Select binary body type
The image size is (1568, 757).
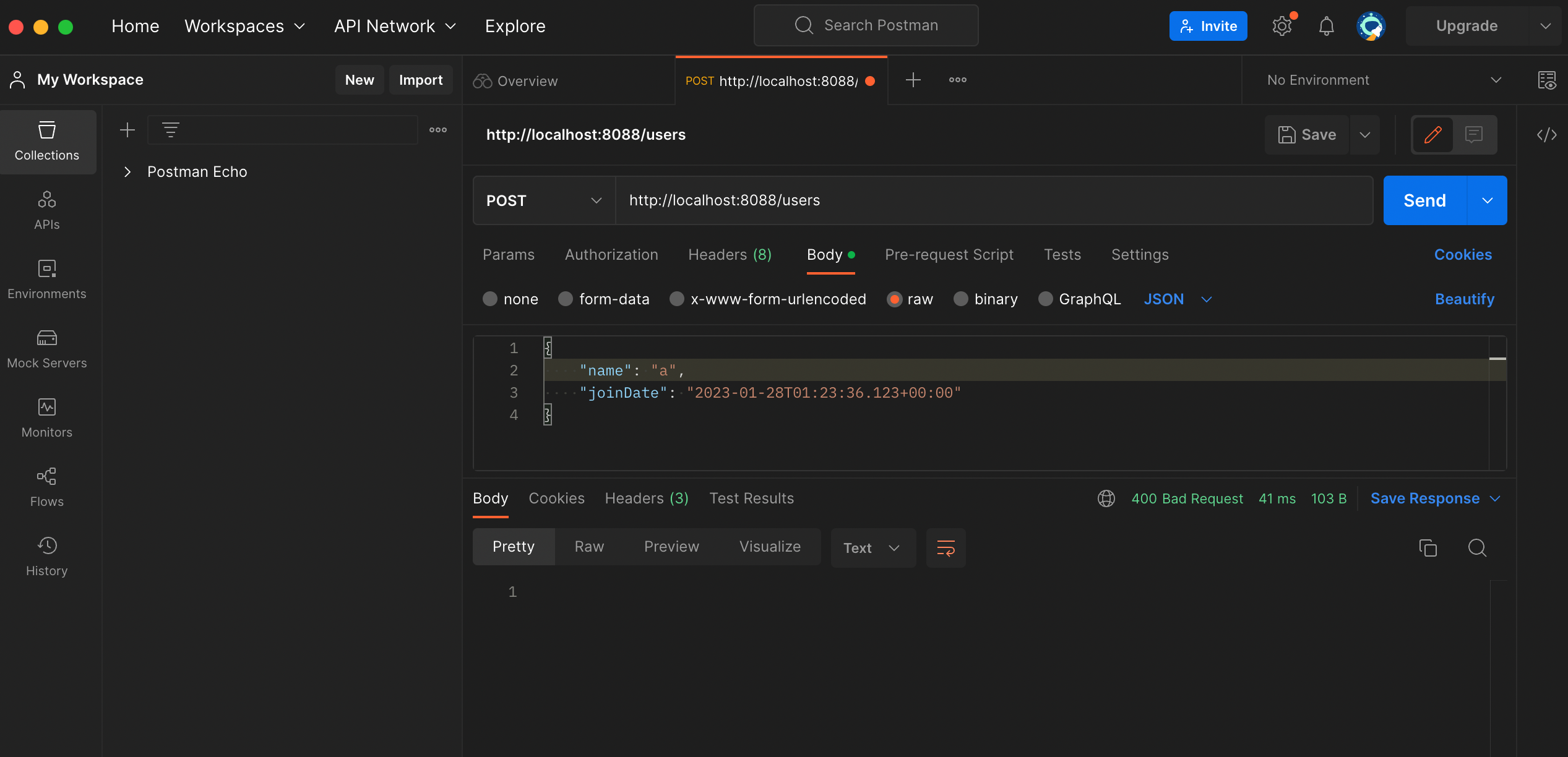click(x=961, y=299)
